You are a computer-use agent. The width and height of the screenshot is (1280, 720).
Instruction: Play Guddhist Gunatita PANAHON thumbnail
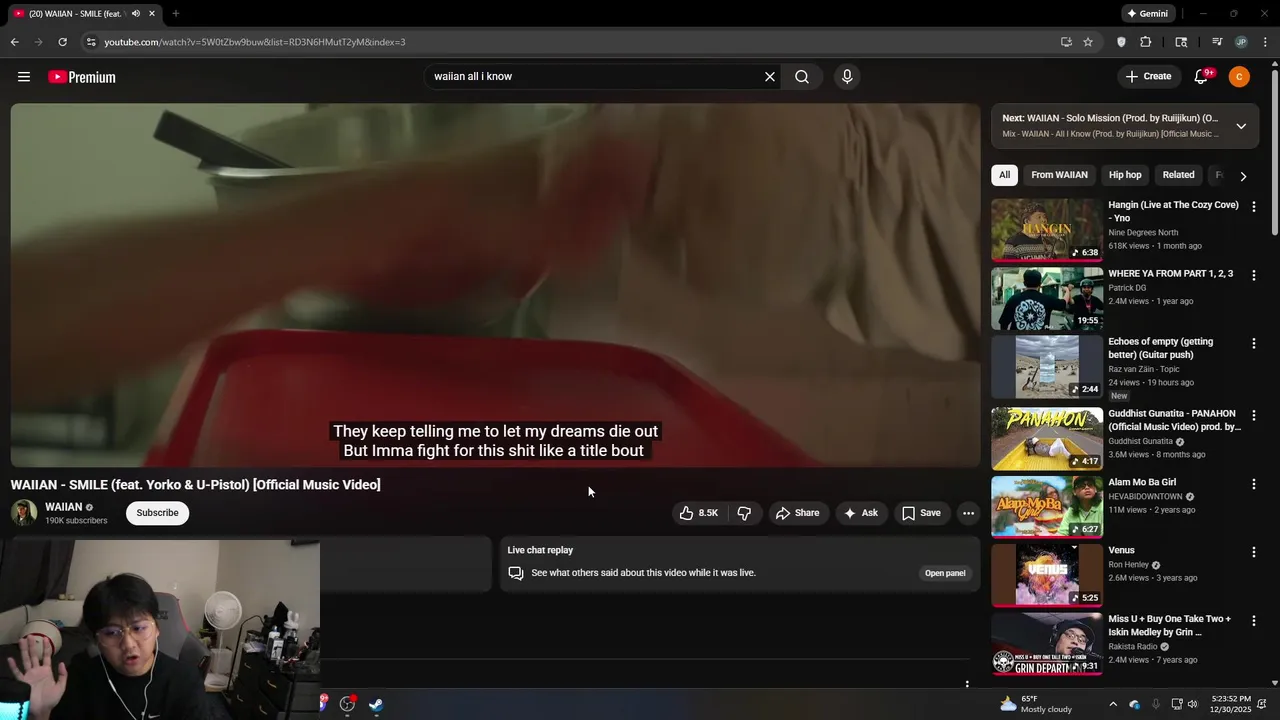click(x=1047, y=438)
